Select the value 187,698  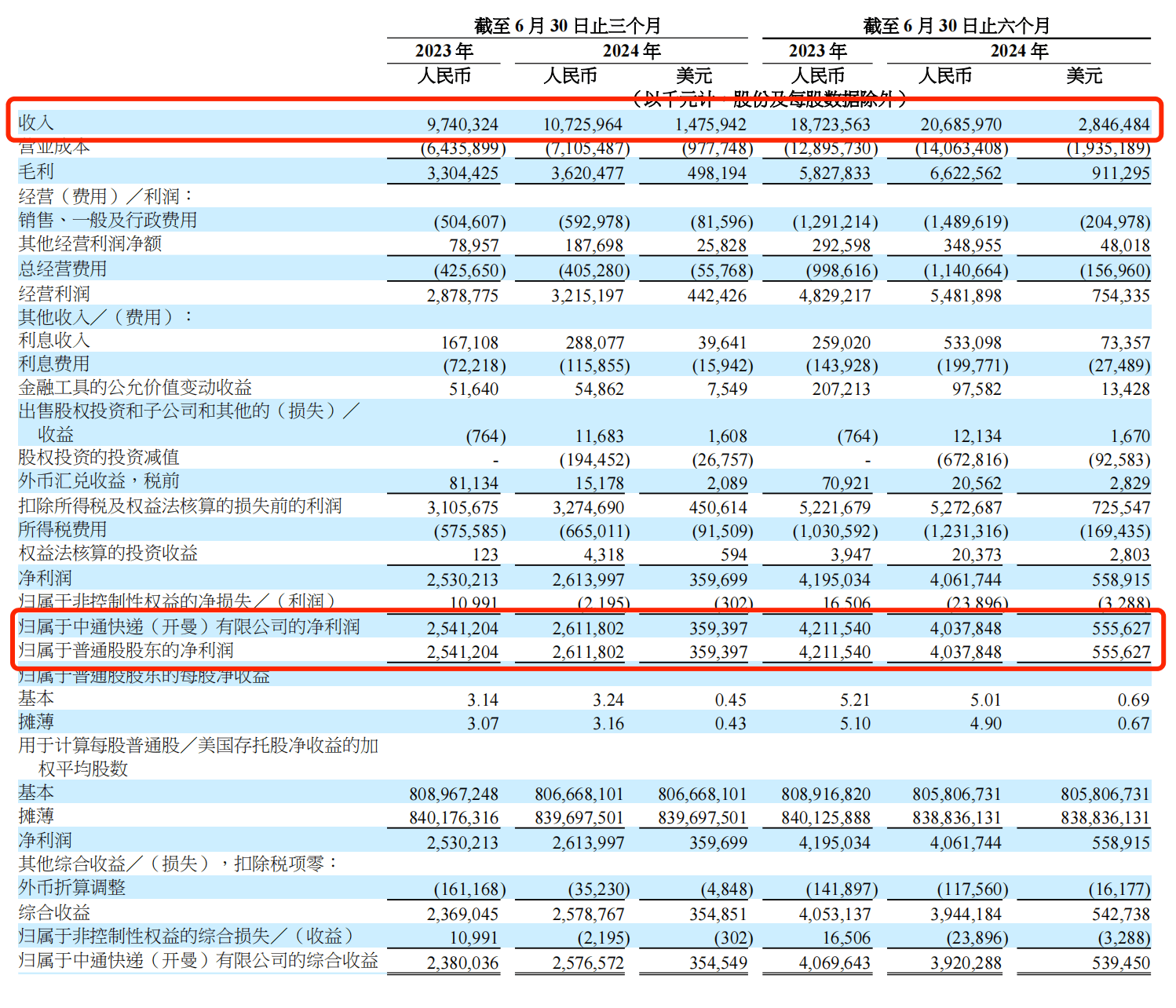coord(594,246)
